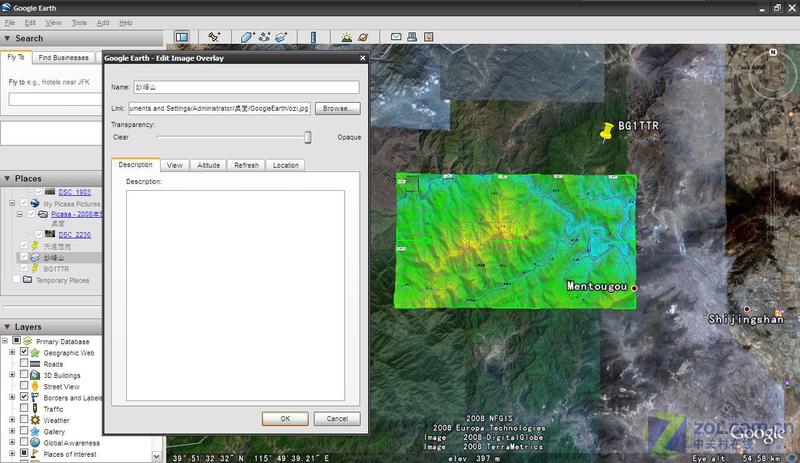Viewport: 800px width, 463px height.
Task: Enable the Street View layer checkbox
Action: point(24,385)
